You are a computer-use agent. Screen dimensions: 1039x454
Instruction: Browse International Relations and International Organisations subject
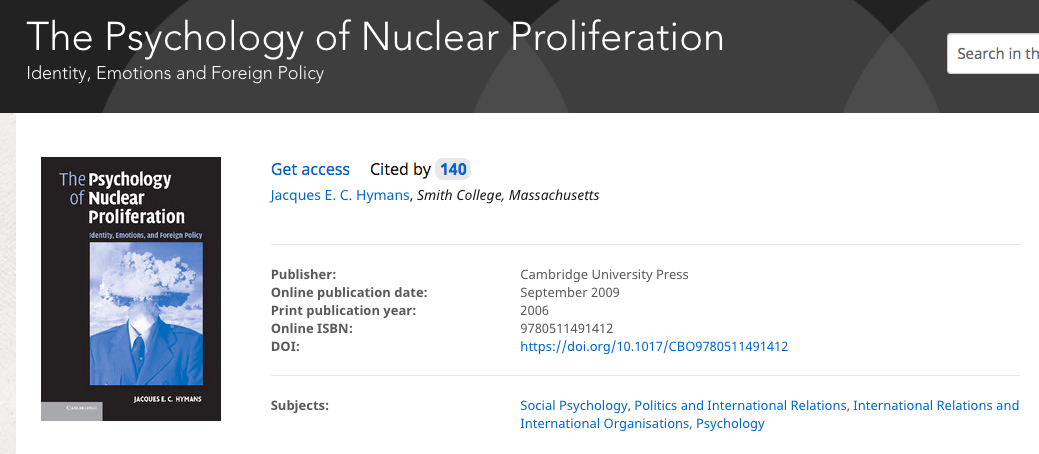769,414
